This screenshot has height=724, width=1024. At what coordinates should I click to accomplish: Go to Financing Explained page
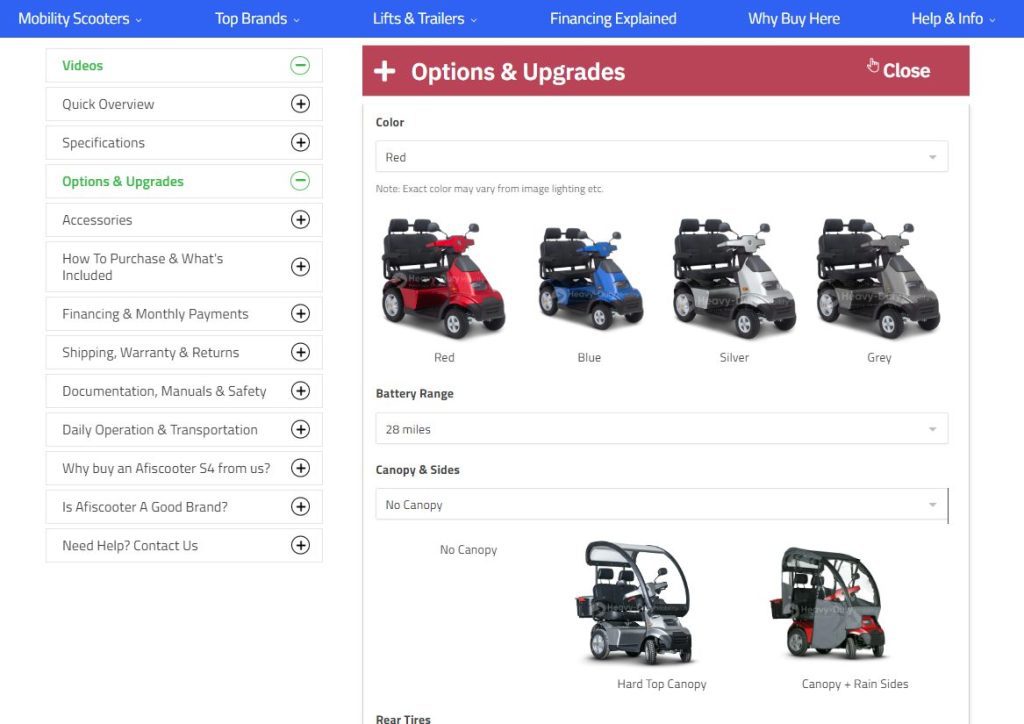613,18
